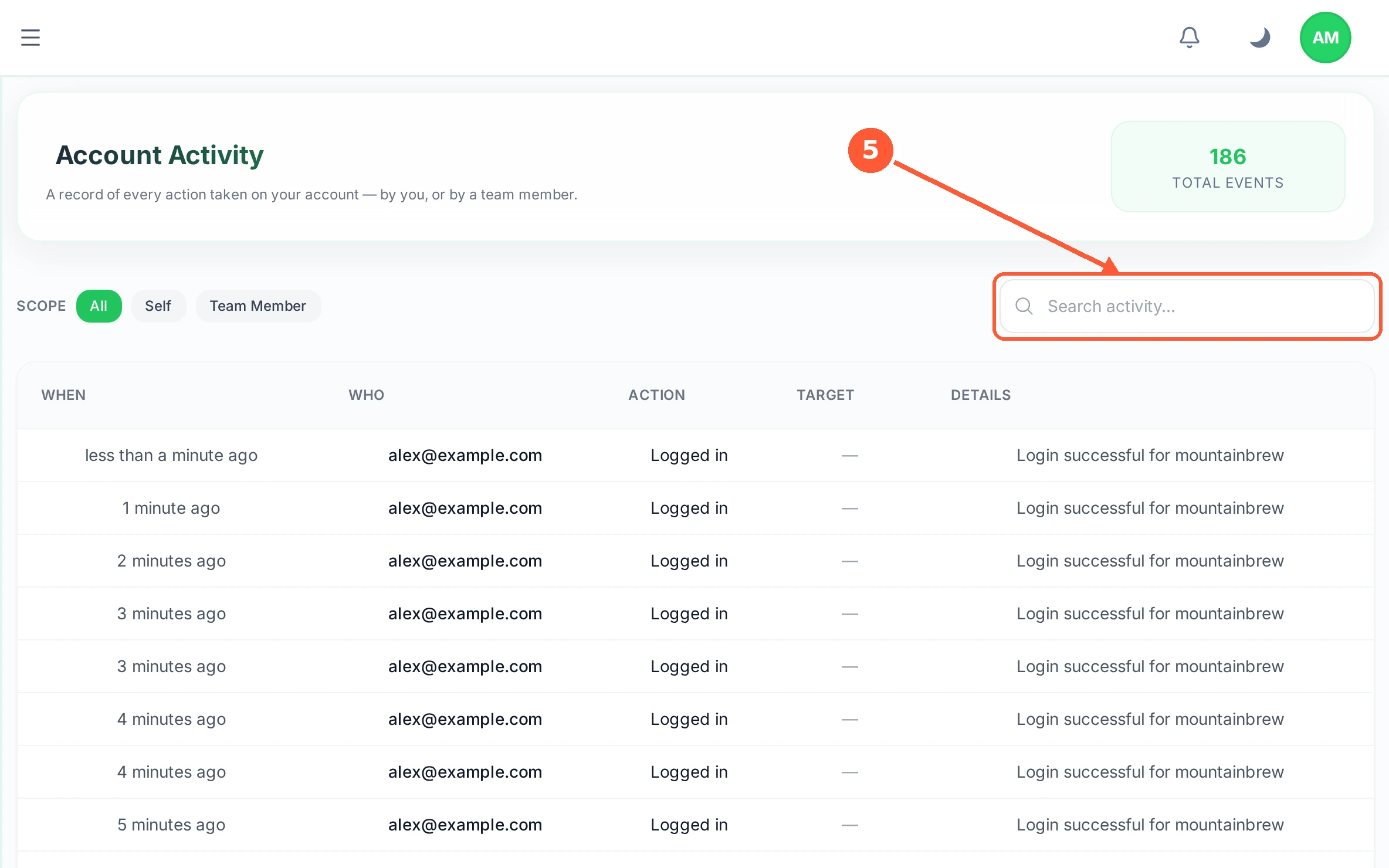
Task: Click alex@example.com in the 1 minute ago row
Action: pyautogui.click(x=465, y=508)
